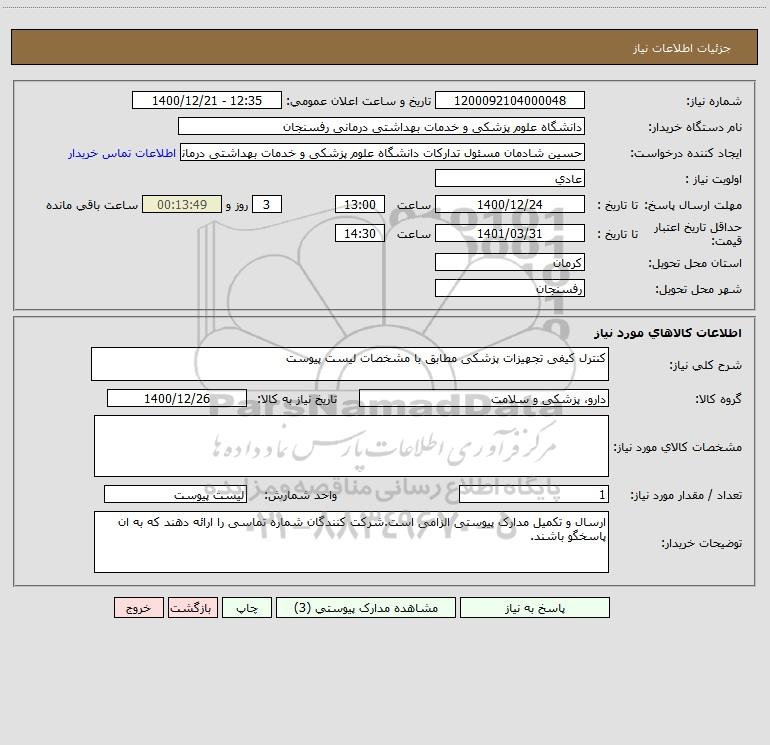Viewport: 770px width, 745px height.
Task: Click the مشخصات کالای مورد نیاز label
Action: (x=678, y=447)
